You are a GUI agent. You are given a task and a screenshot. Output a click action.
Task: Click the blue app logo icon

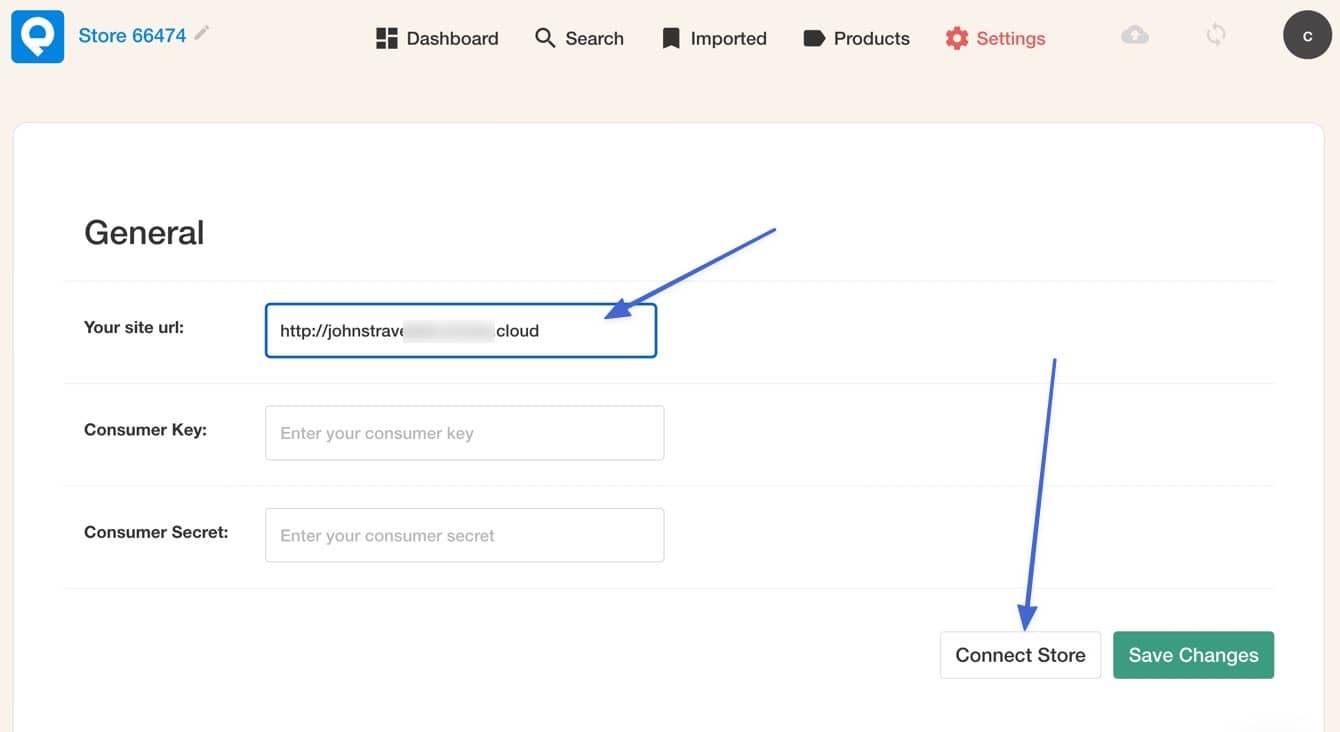38,37
